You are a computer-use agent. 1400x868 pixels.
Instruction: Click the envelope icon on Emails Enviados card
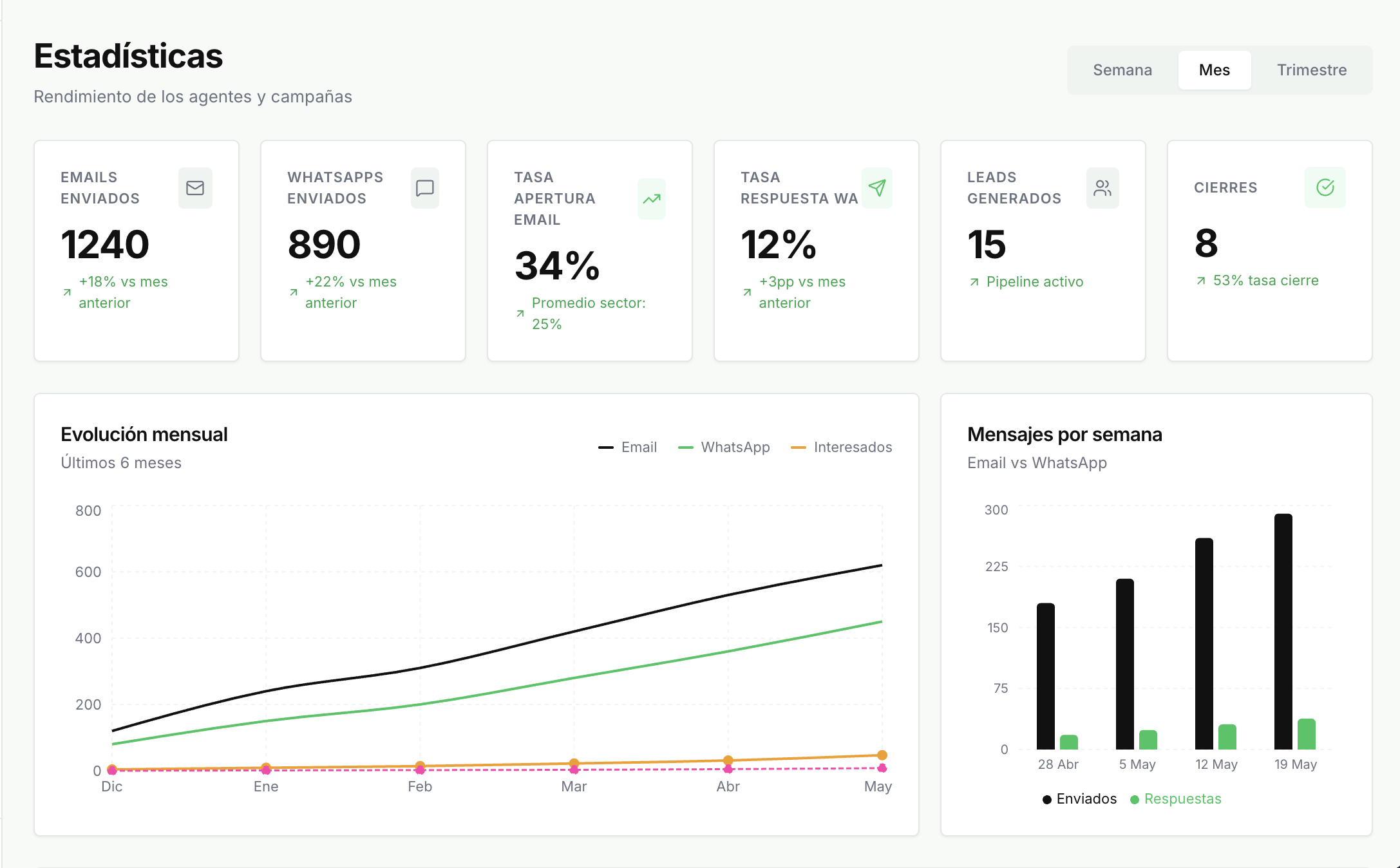click(195, 188)
